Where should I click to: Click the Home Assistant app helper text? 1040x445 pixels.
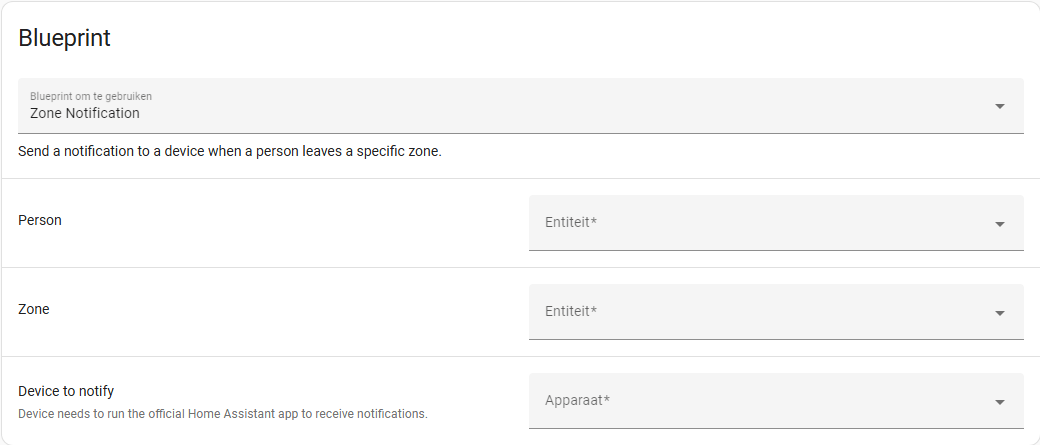[223, 414]
